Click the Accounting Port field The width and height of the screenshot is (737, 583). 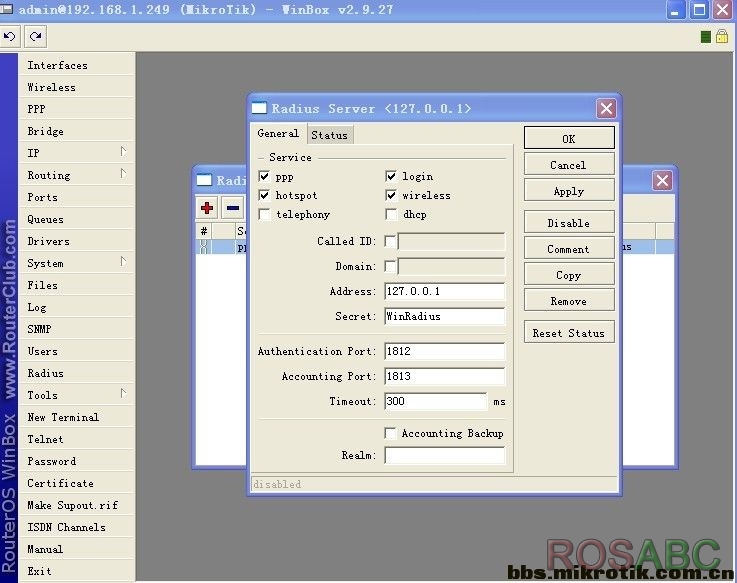445,376
